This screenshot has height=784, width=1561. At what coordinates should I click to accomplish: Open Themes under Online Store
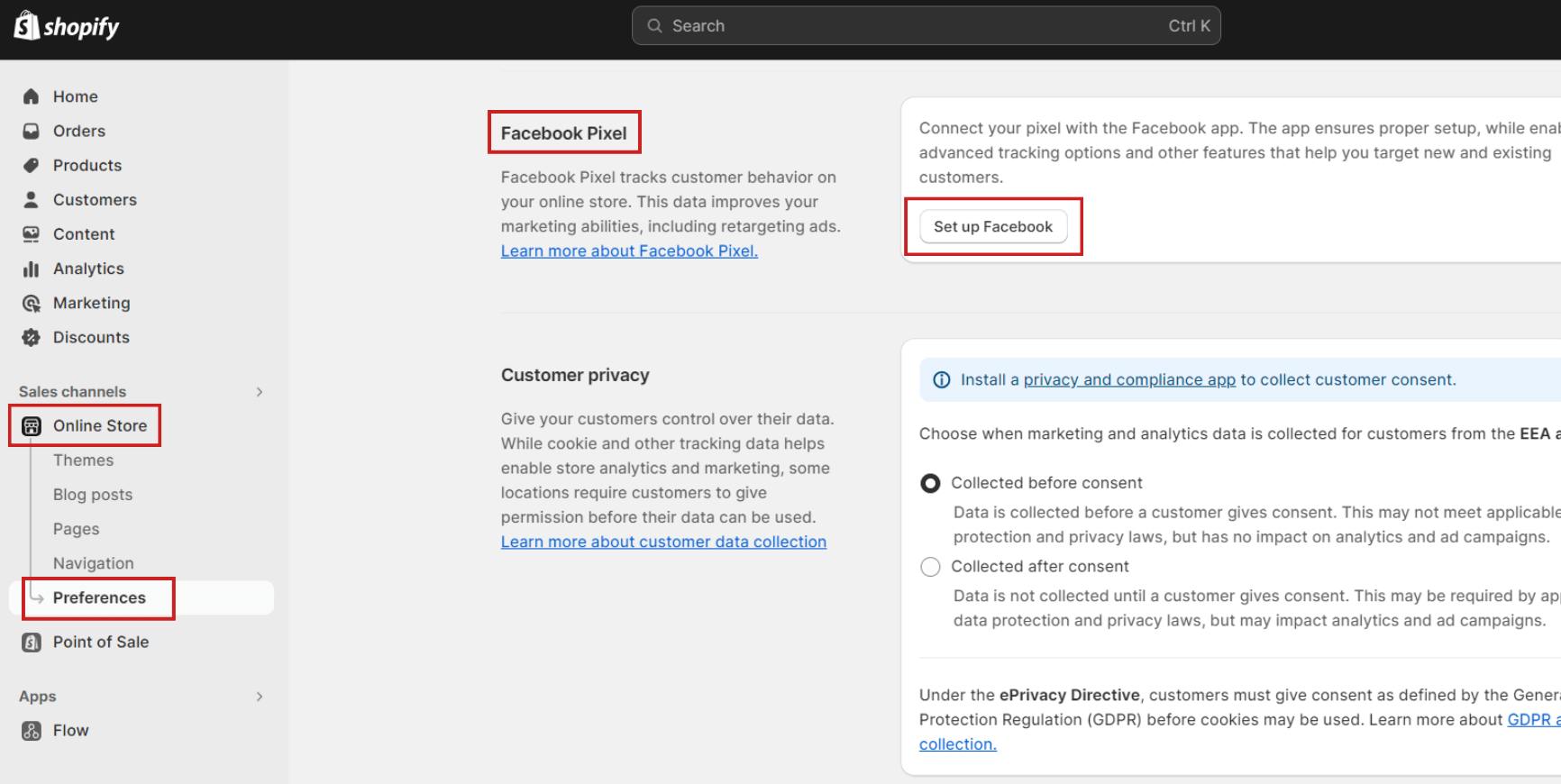[x=83, y=460]
